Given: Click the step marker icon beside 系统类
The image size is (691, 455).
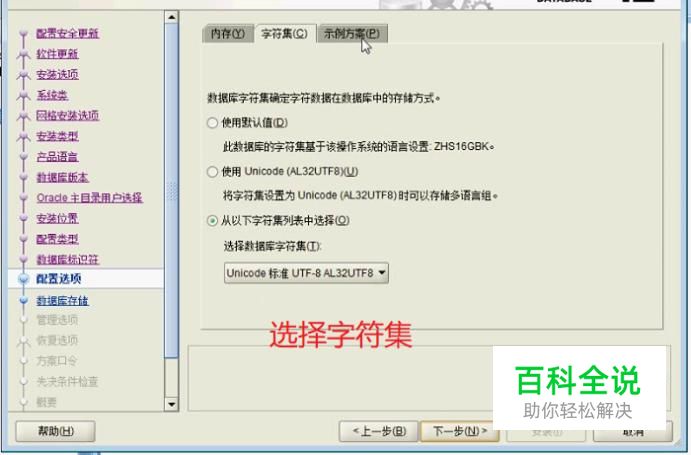Looking at the screenshot, I should 23,95.
